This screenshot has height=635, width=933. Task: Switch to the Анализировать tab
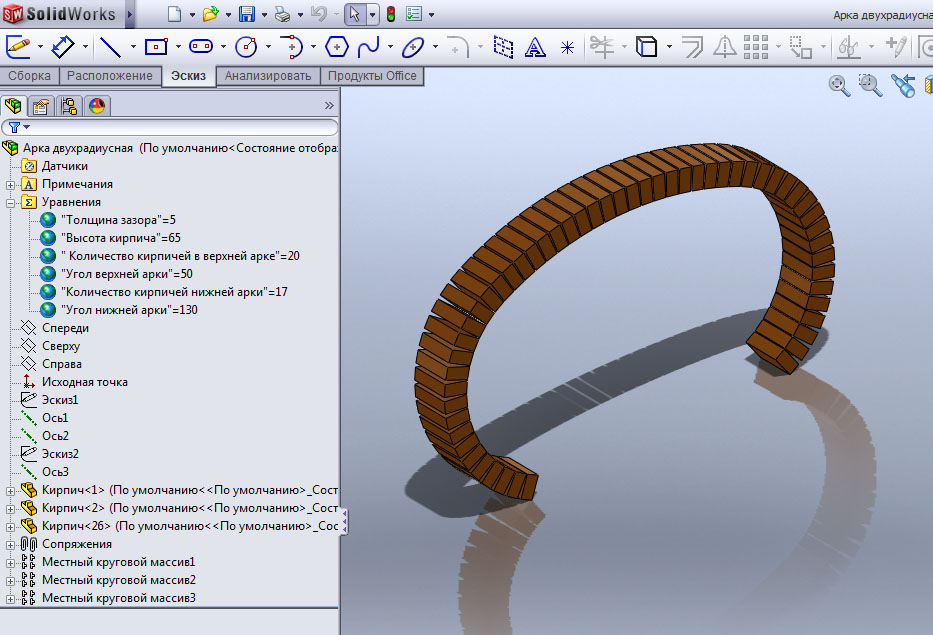[x=268, y=76]
